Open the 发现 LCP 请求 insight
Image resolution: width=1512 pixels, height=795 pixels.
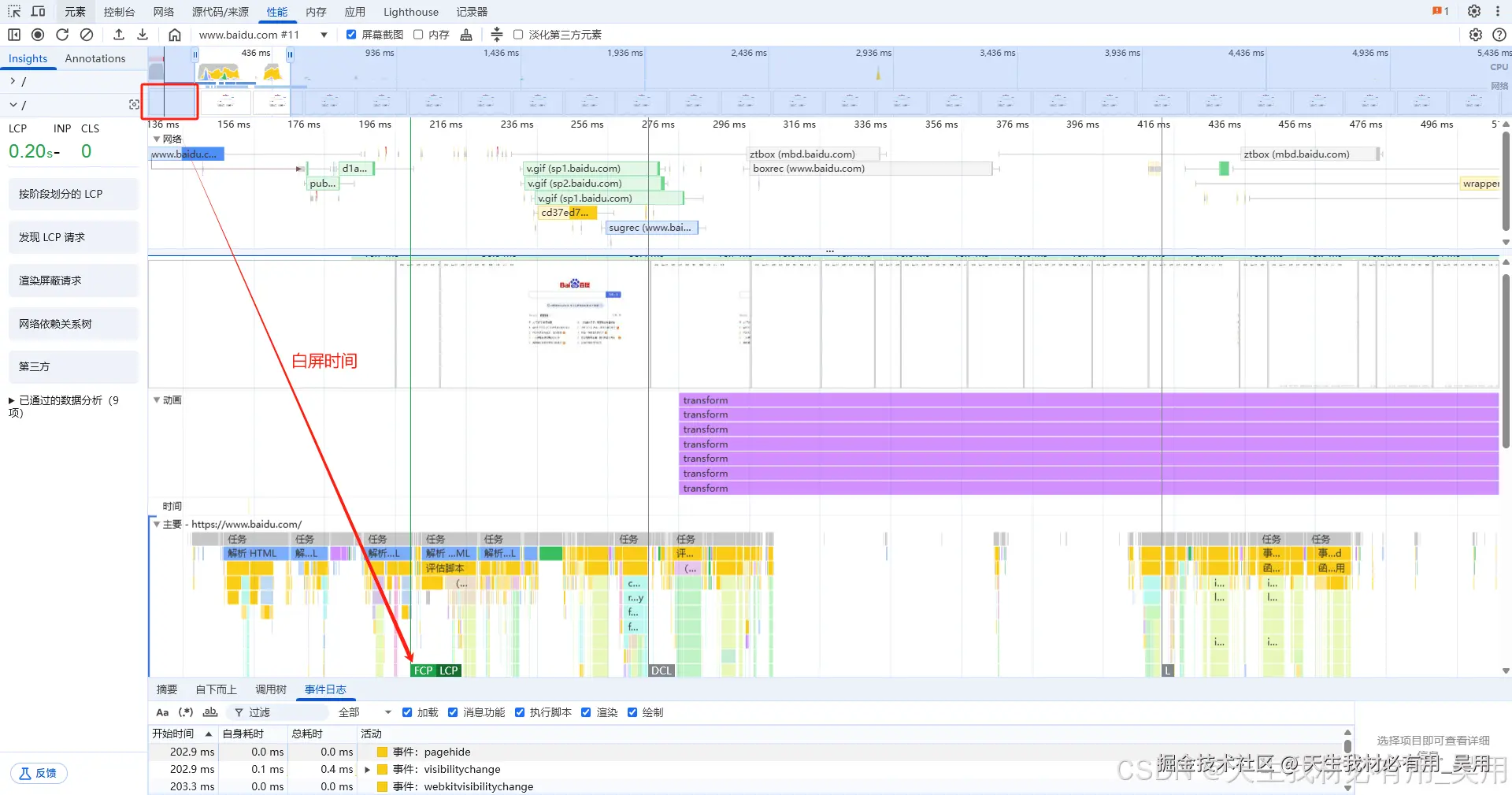(73, 237)
